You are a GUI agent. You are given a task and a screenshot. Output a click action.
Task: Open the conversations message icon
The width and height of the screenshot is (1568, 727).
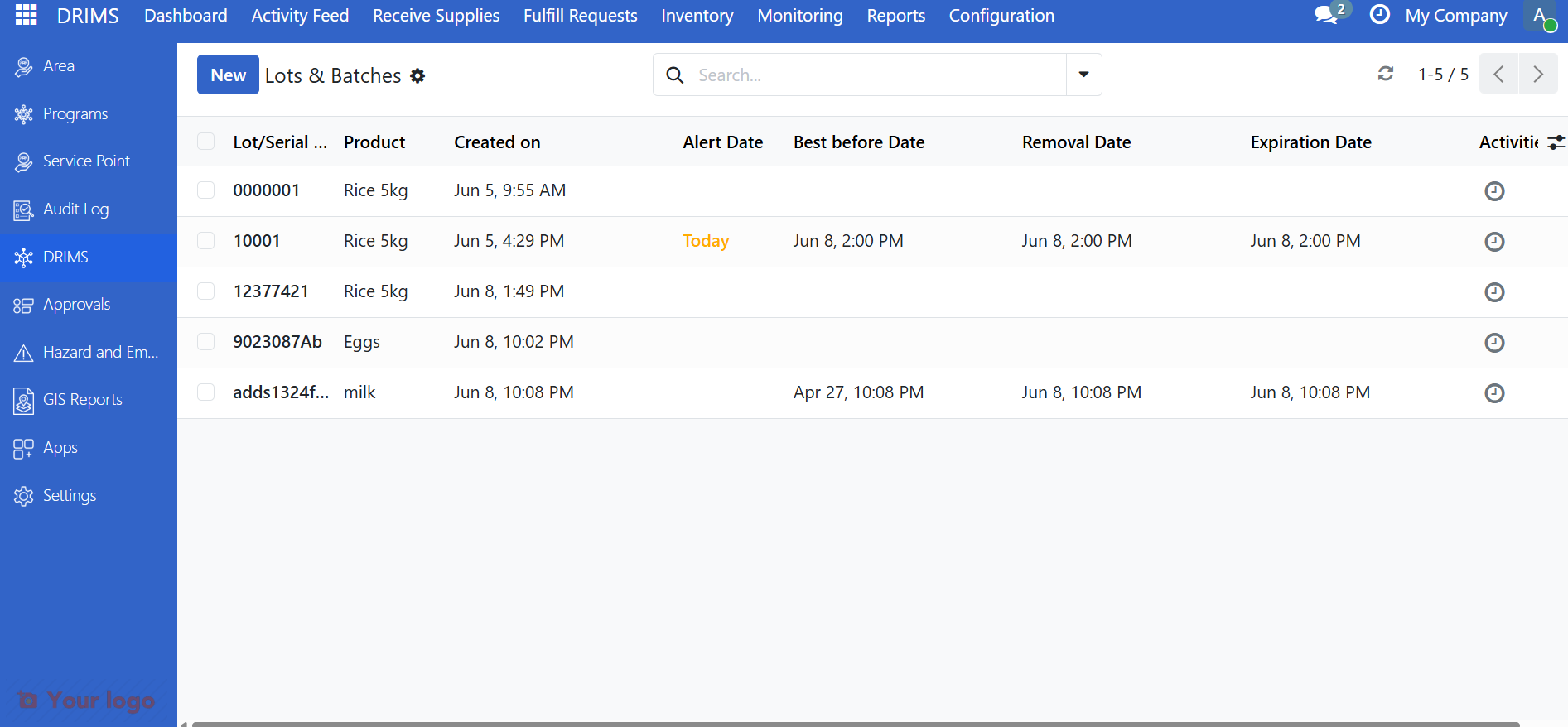pyautogui.click(x=1327, y=15)
